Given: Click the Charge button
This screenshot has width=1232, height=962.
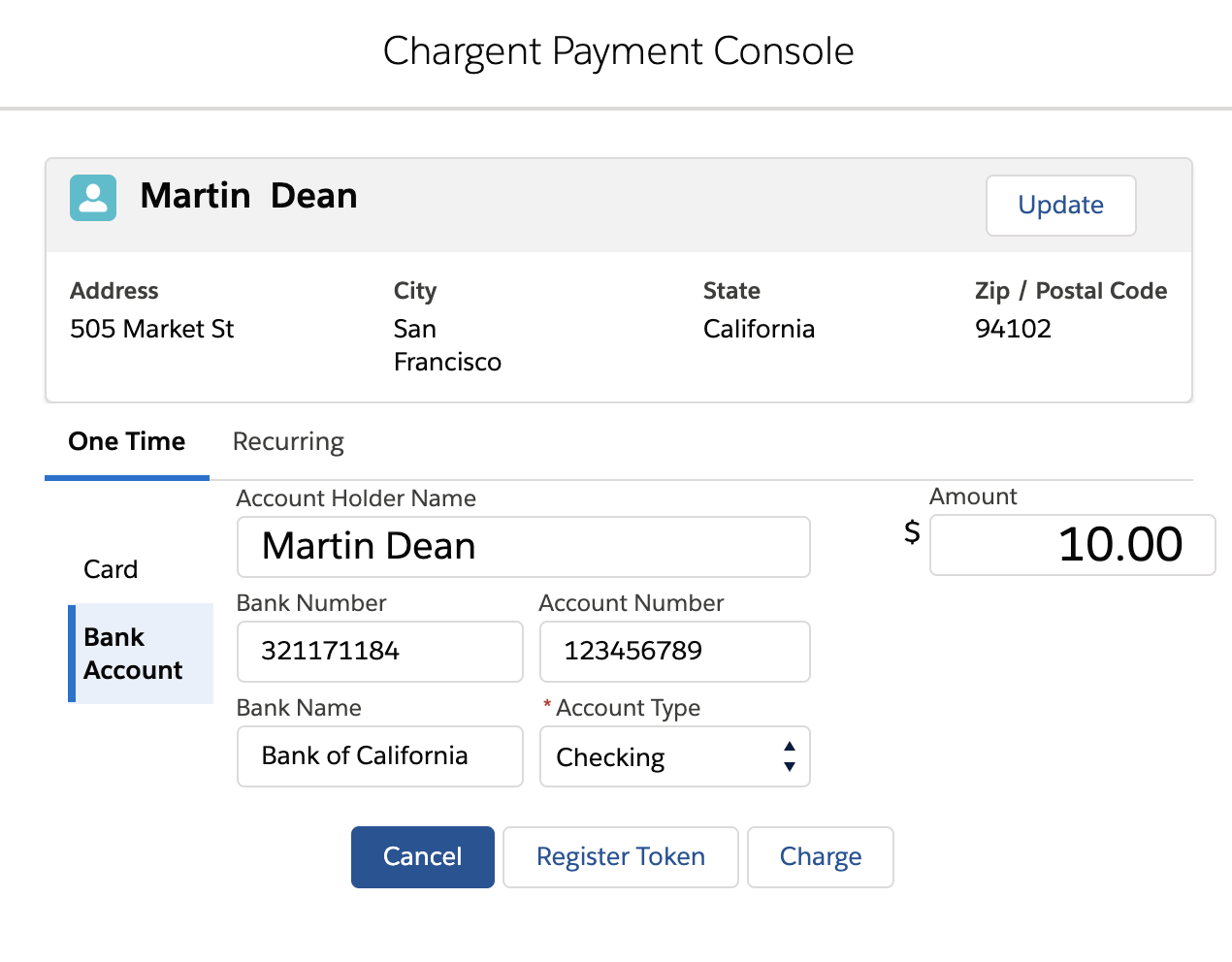Looking at the screenshot, I should [x=820, y=856].
